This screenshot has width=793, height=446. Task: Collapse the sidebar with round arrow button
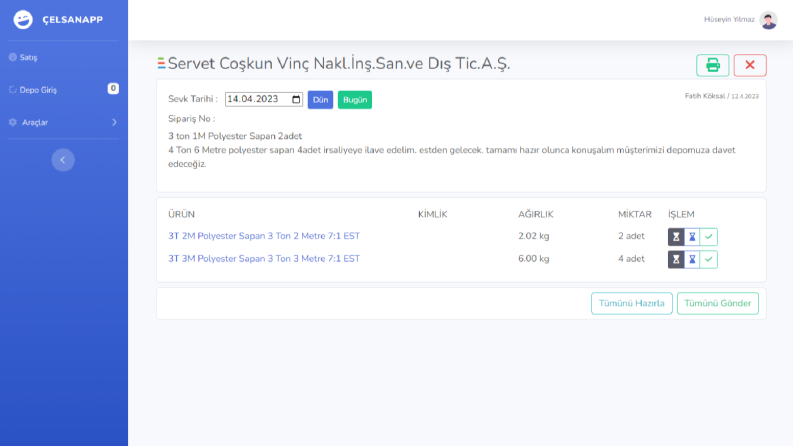point(63,160)
